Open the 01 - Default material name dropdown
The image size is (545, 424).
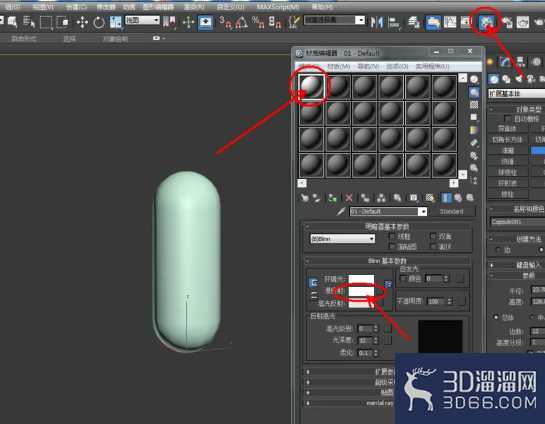(x=388, y=211)
